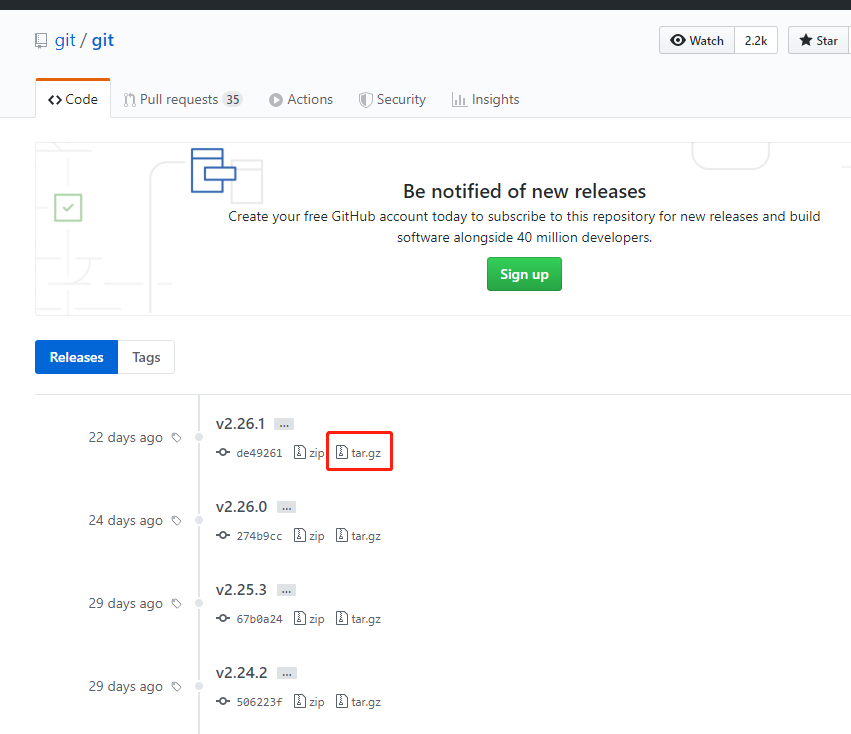Download the tar.gz for v2.26.1
The height and width of the screenshot is (734, 851).
358,452
